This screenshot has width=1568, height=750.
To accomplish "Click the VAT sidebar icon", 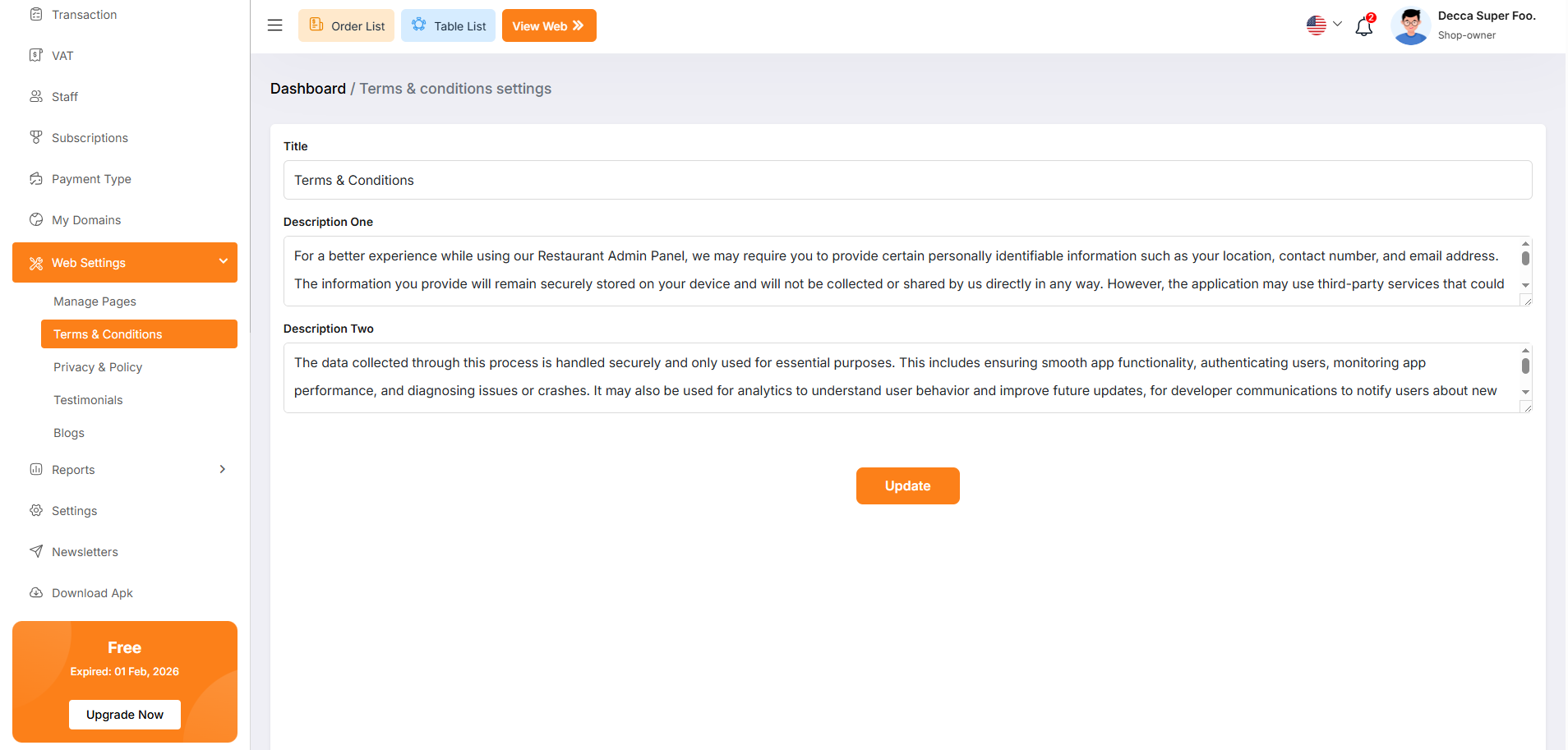I will [36, 56].
